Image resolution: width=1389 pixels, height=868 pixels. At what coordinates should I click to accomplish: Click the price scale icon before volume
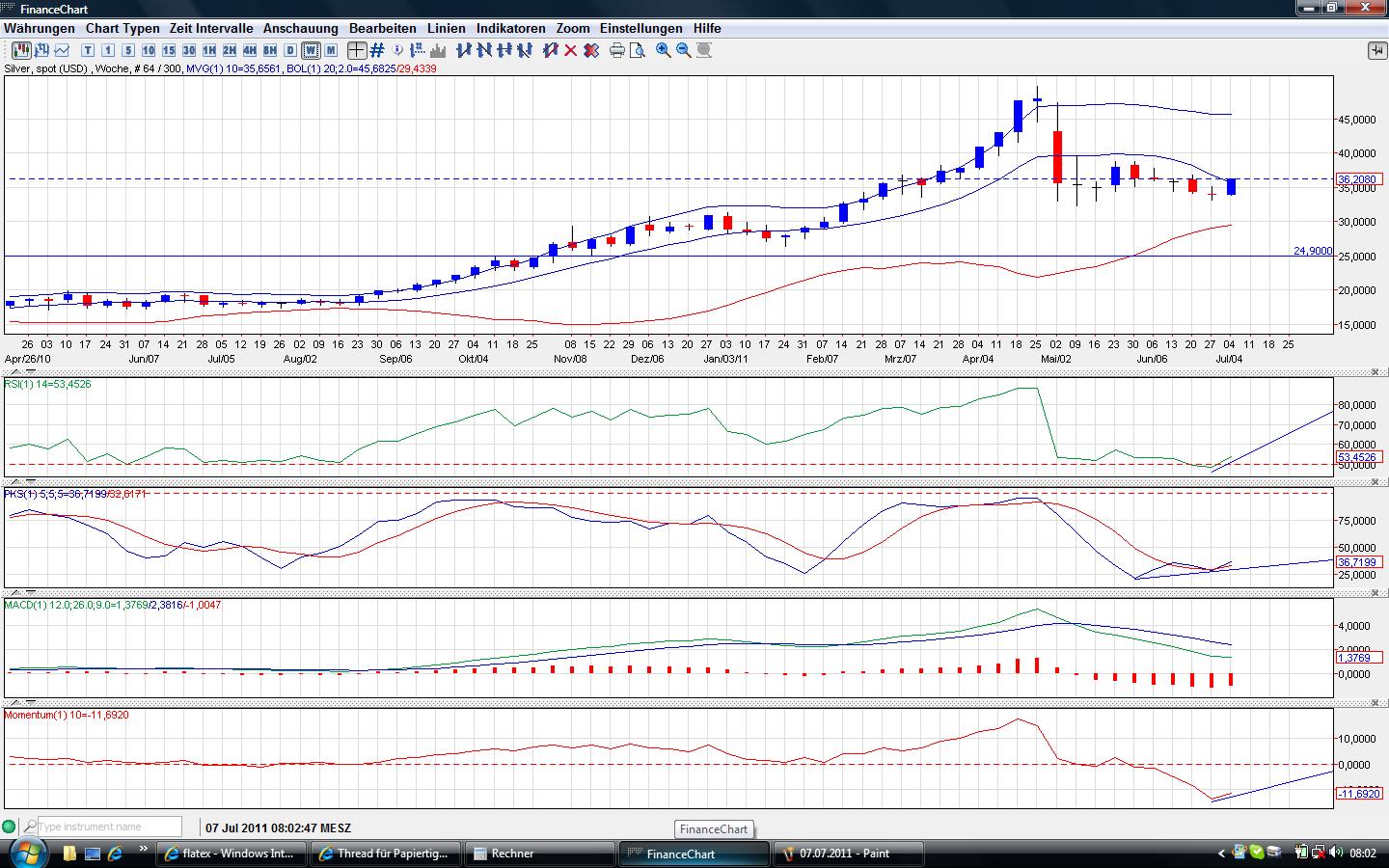(x=419, y=50)
